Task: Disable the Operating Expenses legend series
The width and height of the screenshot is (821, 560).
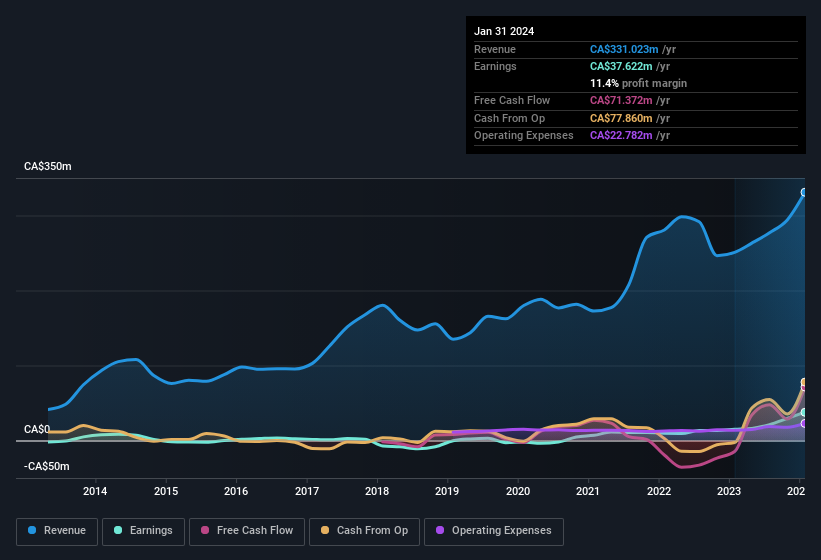Action: 493,530
